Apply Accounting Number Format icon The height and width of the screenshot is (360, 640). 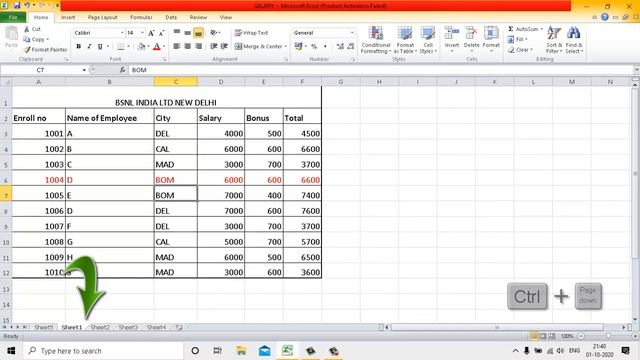pyautogui.click(x=298, y=47)
